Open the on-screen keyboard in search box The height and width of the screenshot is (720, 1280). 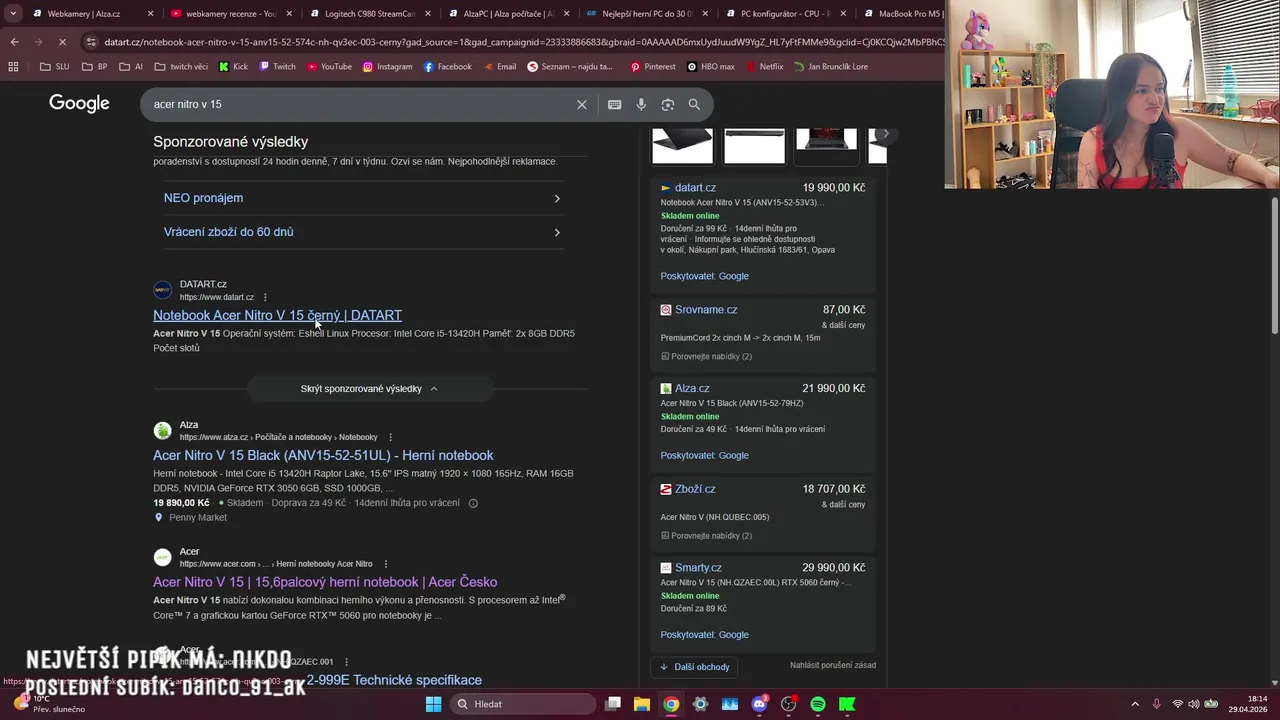pos(615,104)
